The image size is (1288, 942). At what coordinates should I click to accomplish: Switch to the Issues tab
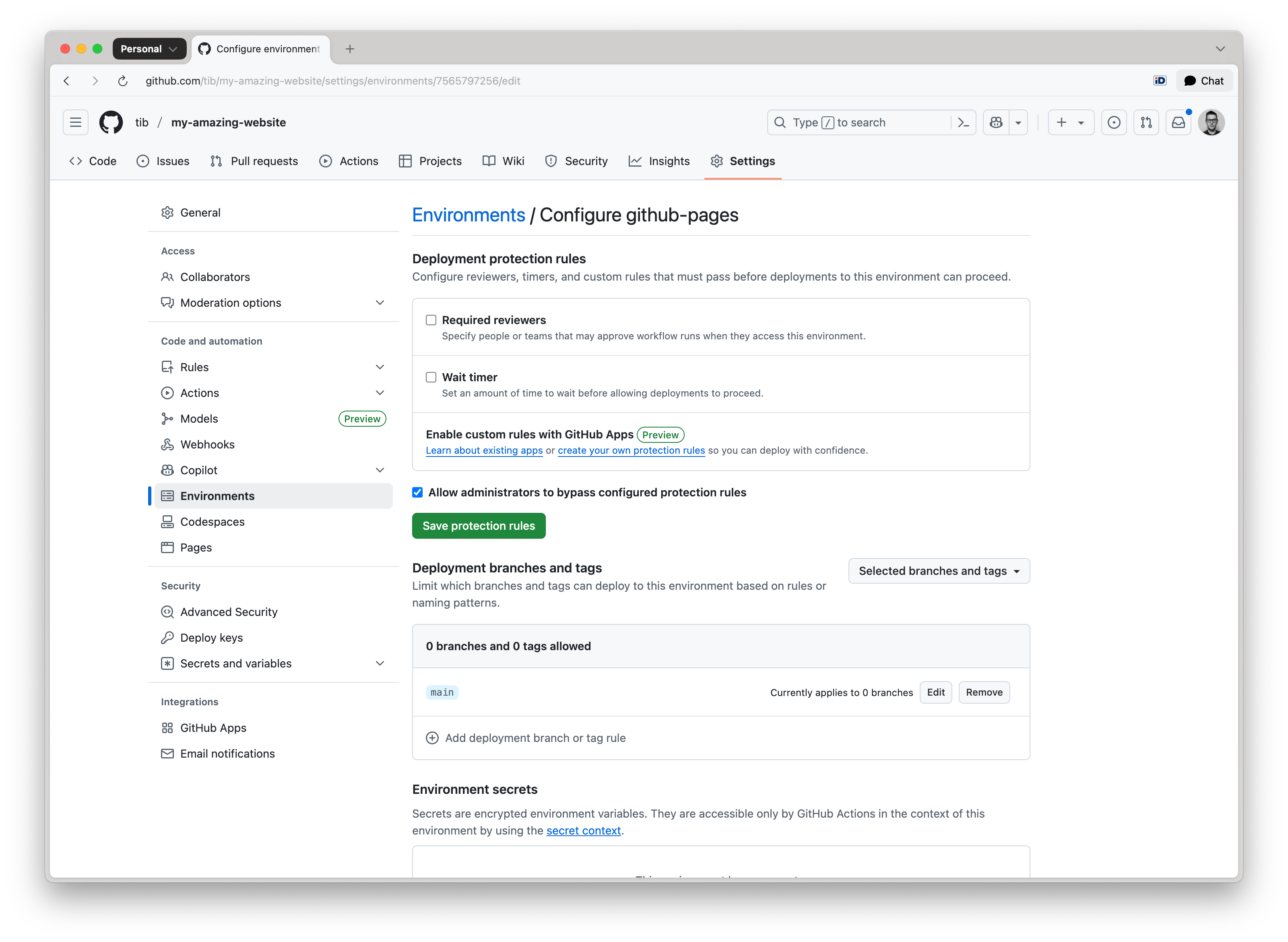click(163, 161)
